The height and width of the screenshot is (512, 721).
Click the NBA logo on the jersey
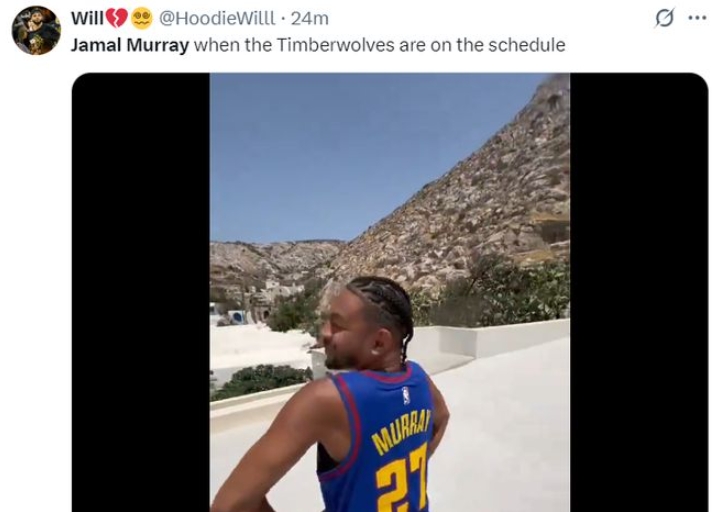click(406, 396)
